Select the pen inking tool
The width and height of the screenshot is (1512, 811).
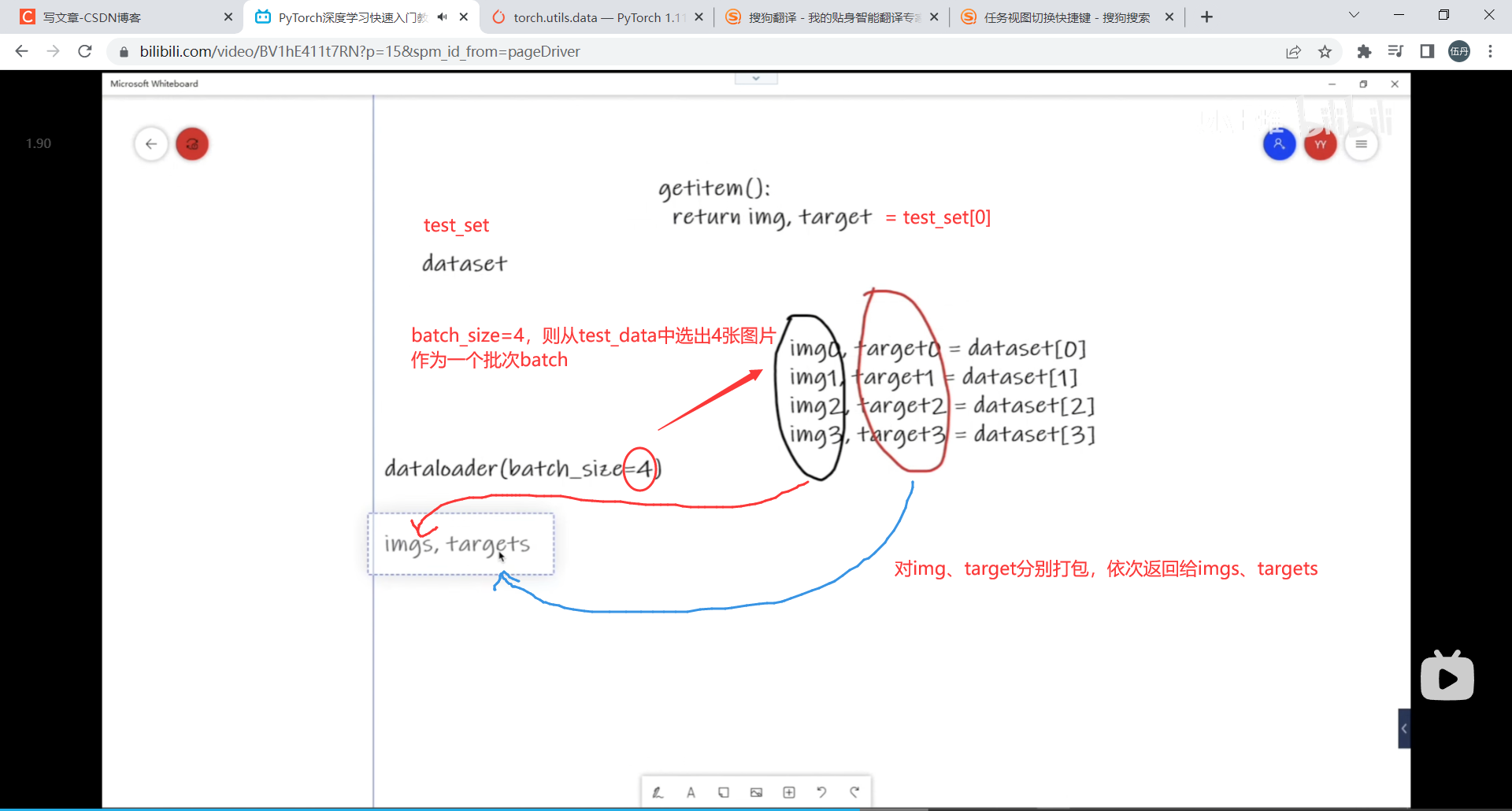tap(658, 793)
